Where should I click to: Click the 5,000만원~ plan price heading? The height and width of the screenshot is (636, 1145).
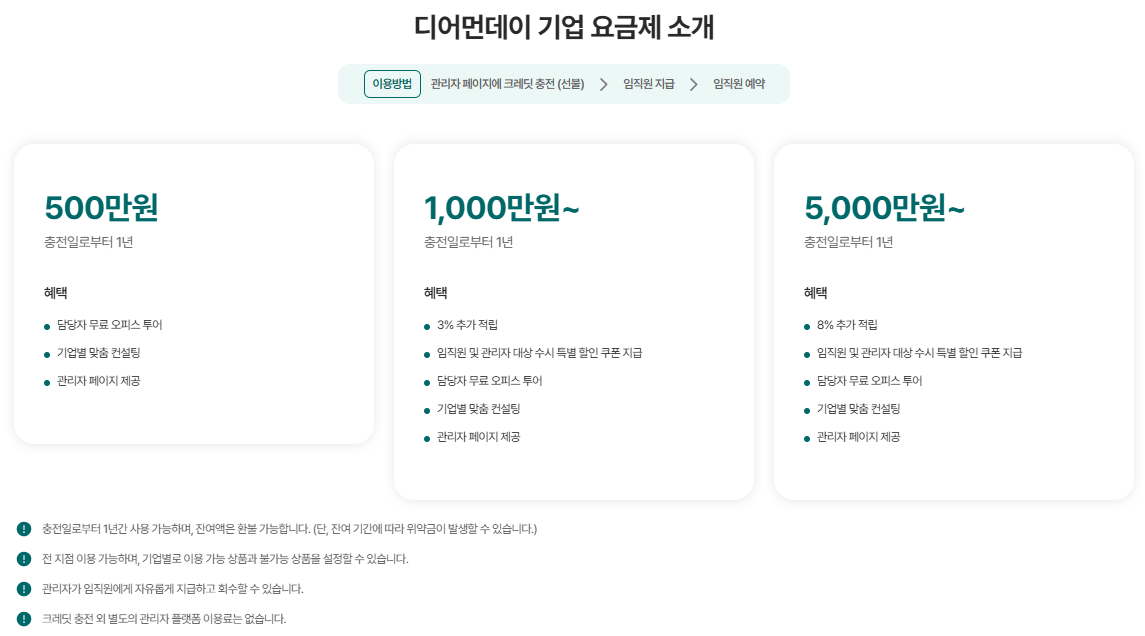click(x=884, y=208)
